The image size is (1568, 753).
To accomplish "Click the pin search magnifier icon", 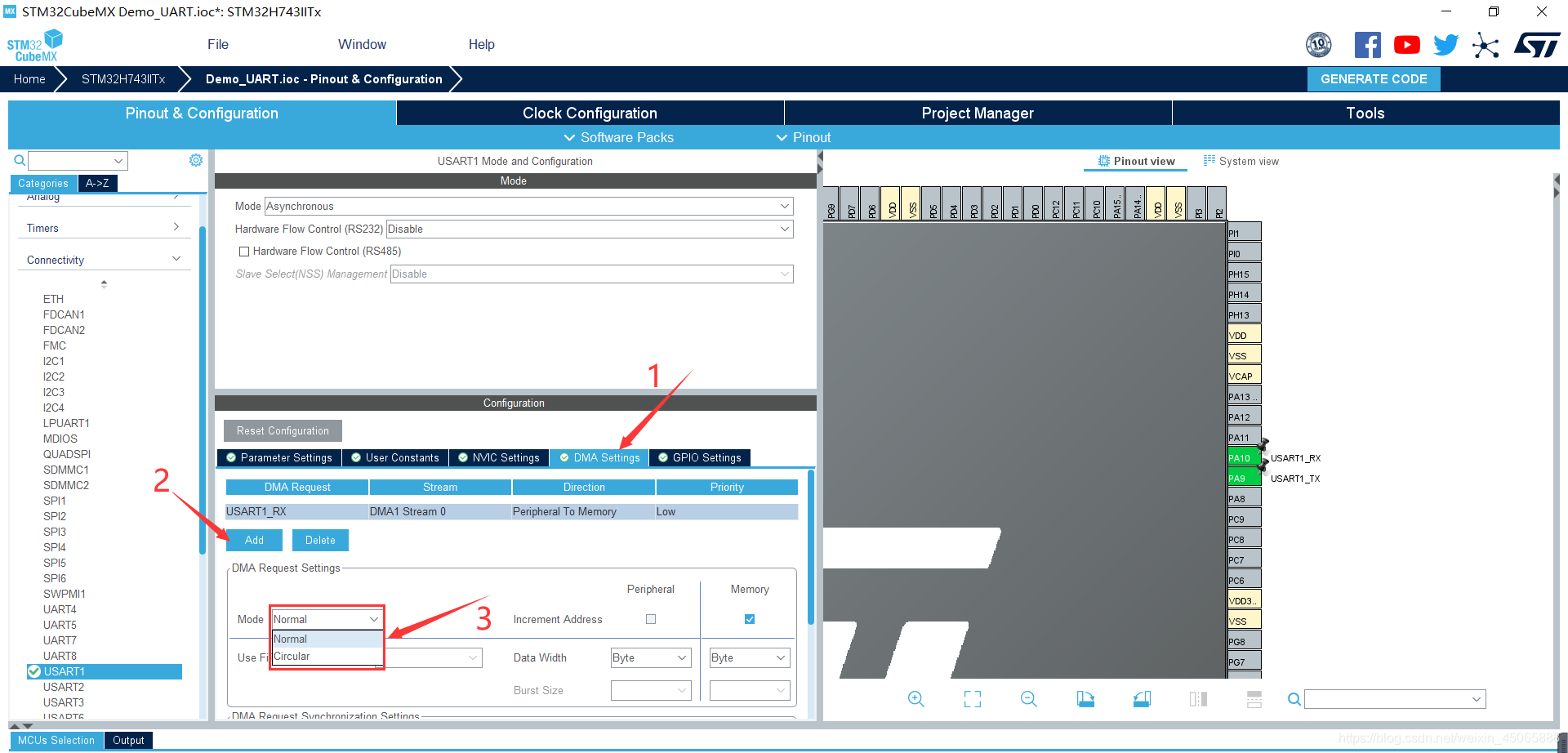I will tap(1294, 699).
